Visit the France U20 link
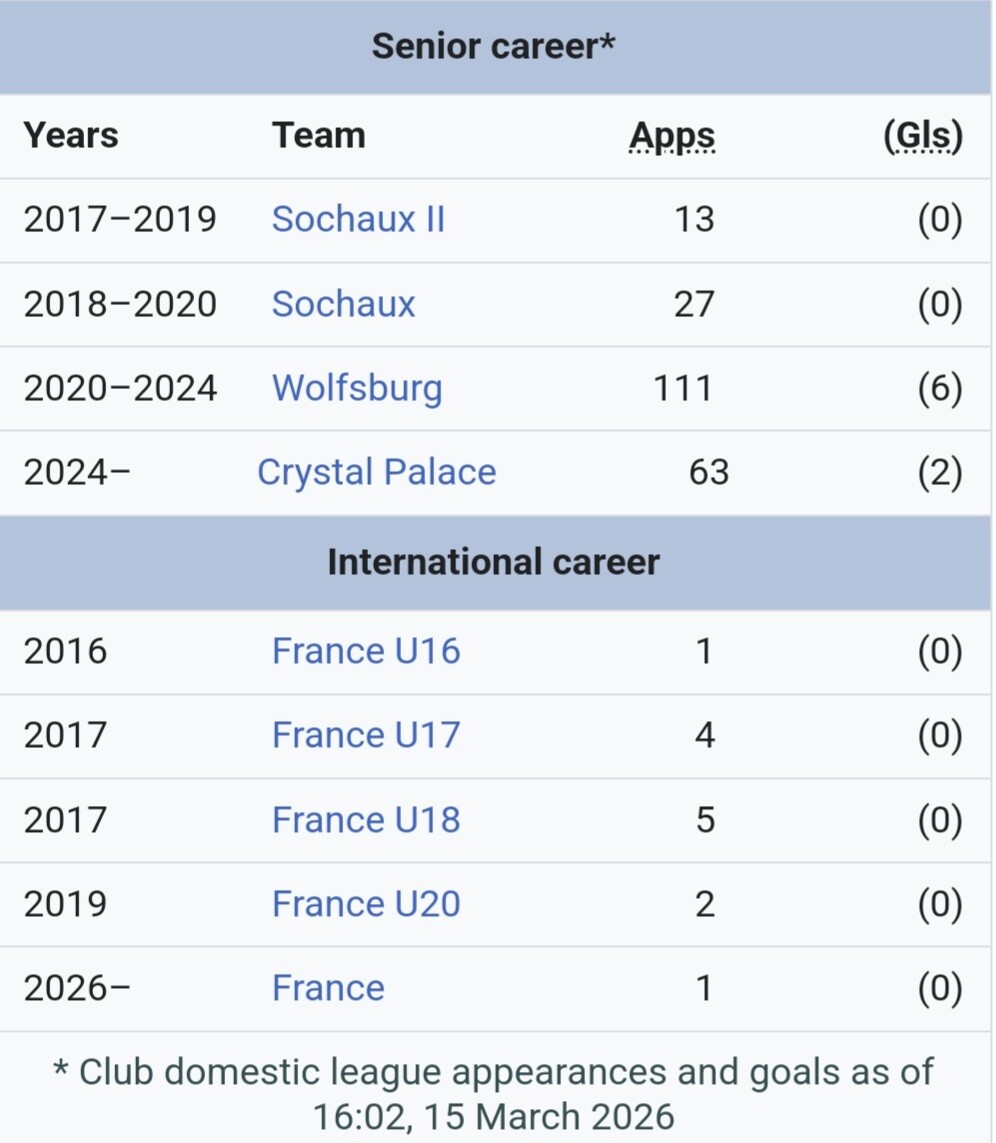 (366, 904)
